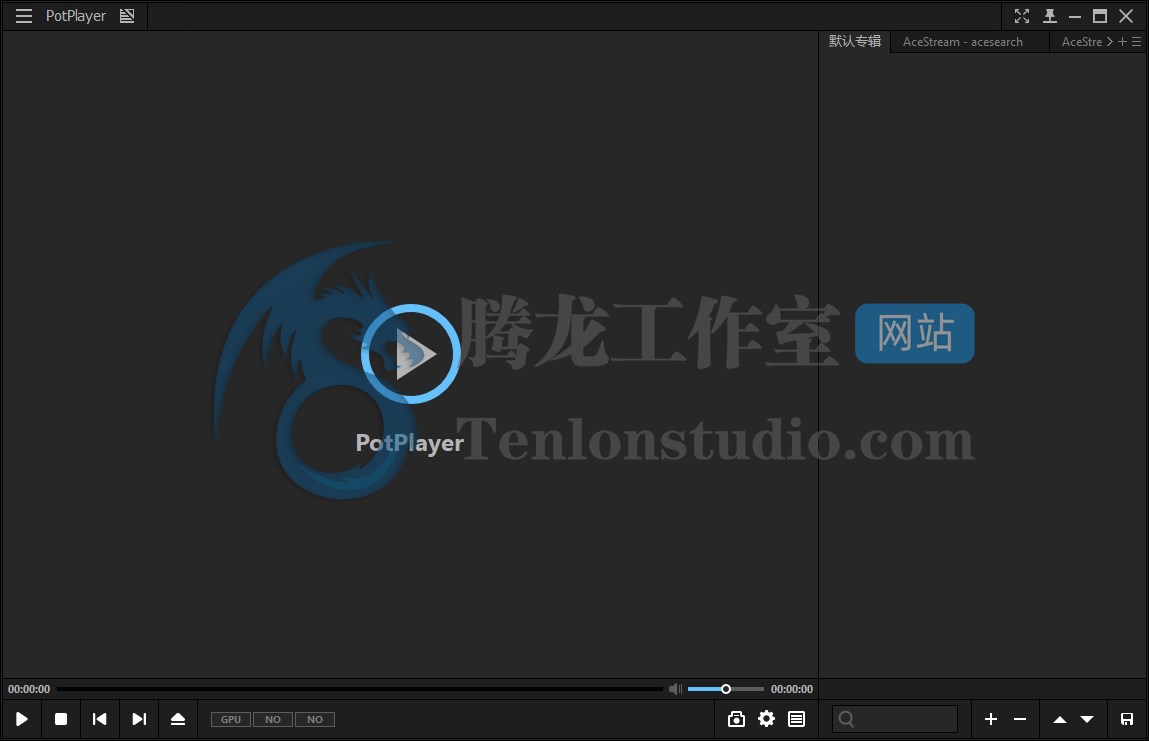Click the big center play logo

coord(410,354)
